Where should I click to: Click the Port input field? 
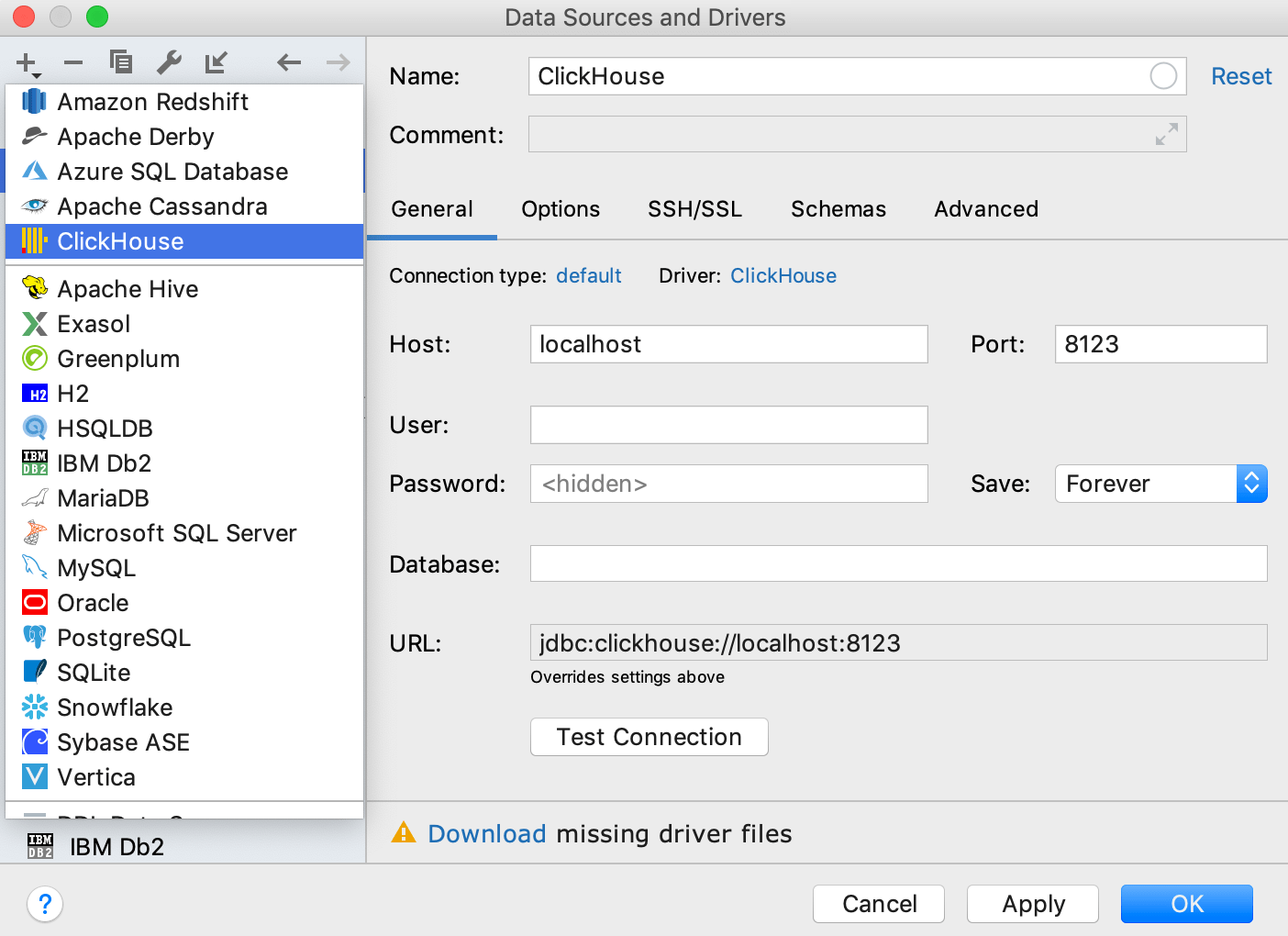tap(1161, 344)
